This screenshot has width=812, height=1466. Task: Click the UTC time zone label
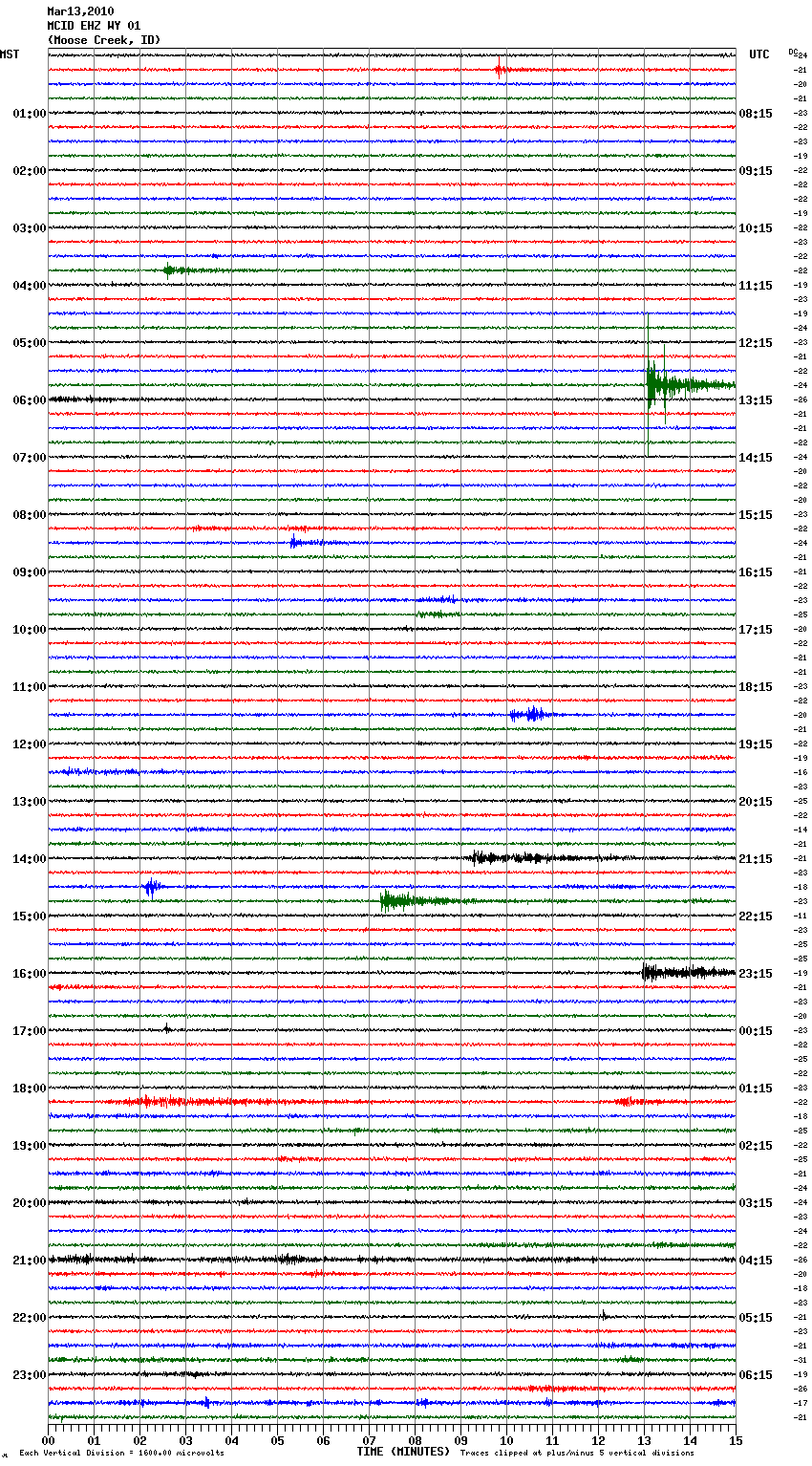(x=759, y=54)
